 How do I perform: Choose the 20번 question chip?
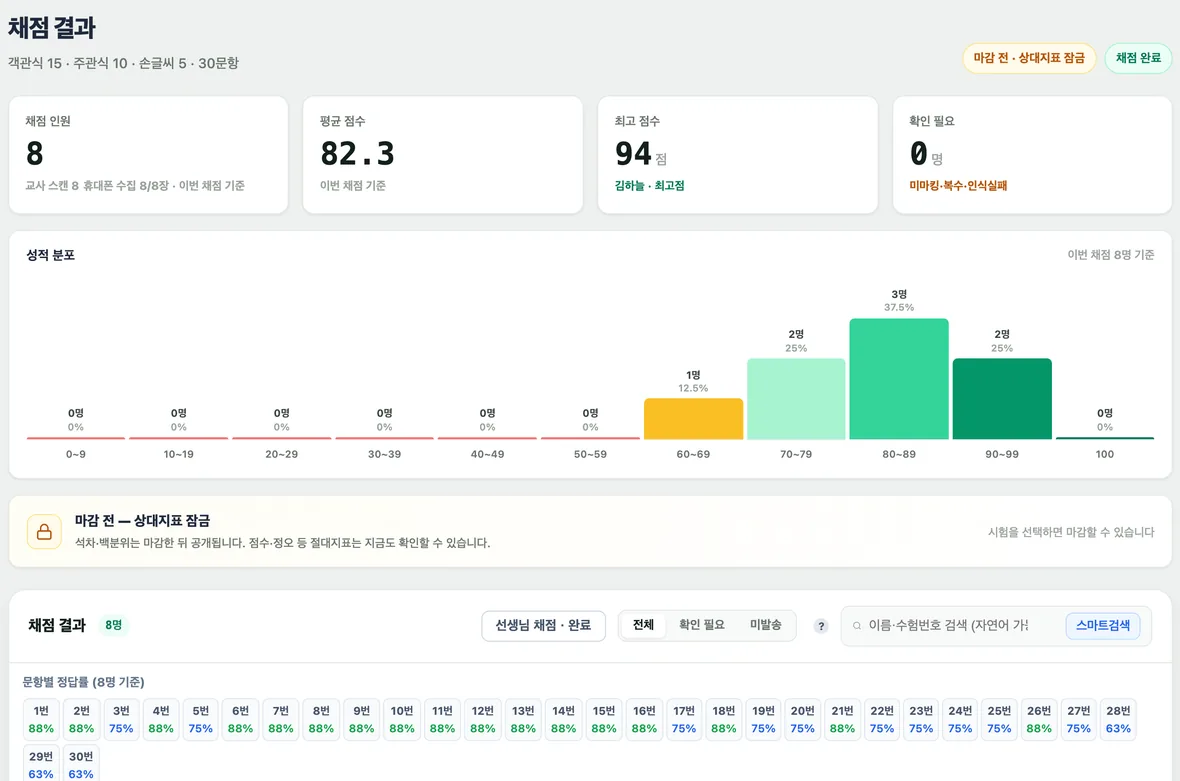point(803,719)
